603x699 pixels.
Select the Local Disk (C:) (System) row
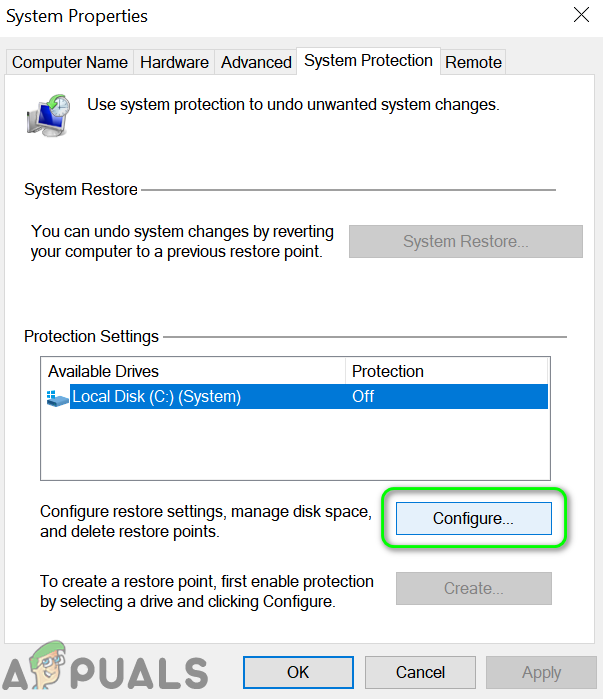pos(156,397)
